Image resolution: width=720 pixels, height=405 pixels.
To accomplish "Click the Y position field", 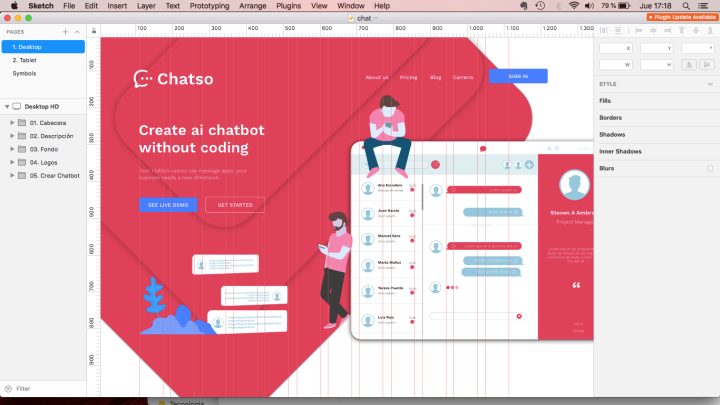I will pos(657,48).
